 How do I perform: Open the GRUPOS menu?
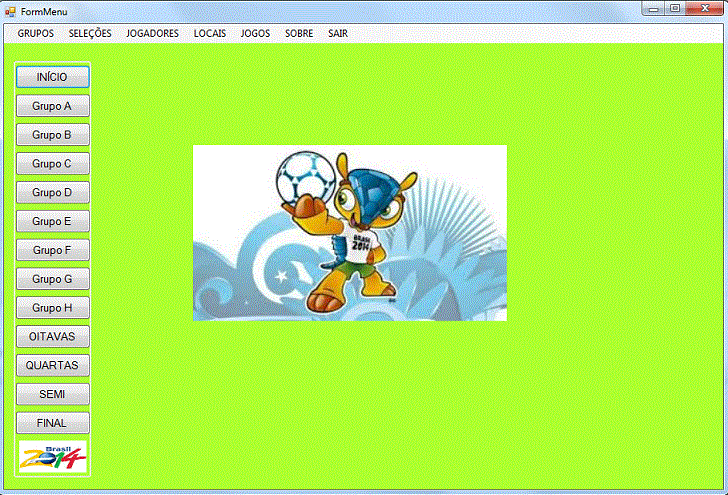[x=36, y=33]
